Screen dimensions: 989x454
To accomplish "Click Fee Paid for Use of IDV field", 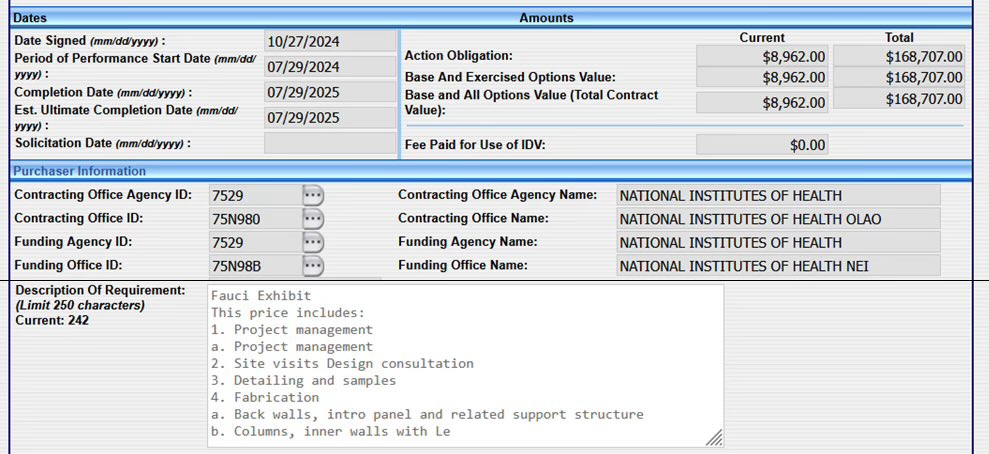I will 762,144.
